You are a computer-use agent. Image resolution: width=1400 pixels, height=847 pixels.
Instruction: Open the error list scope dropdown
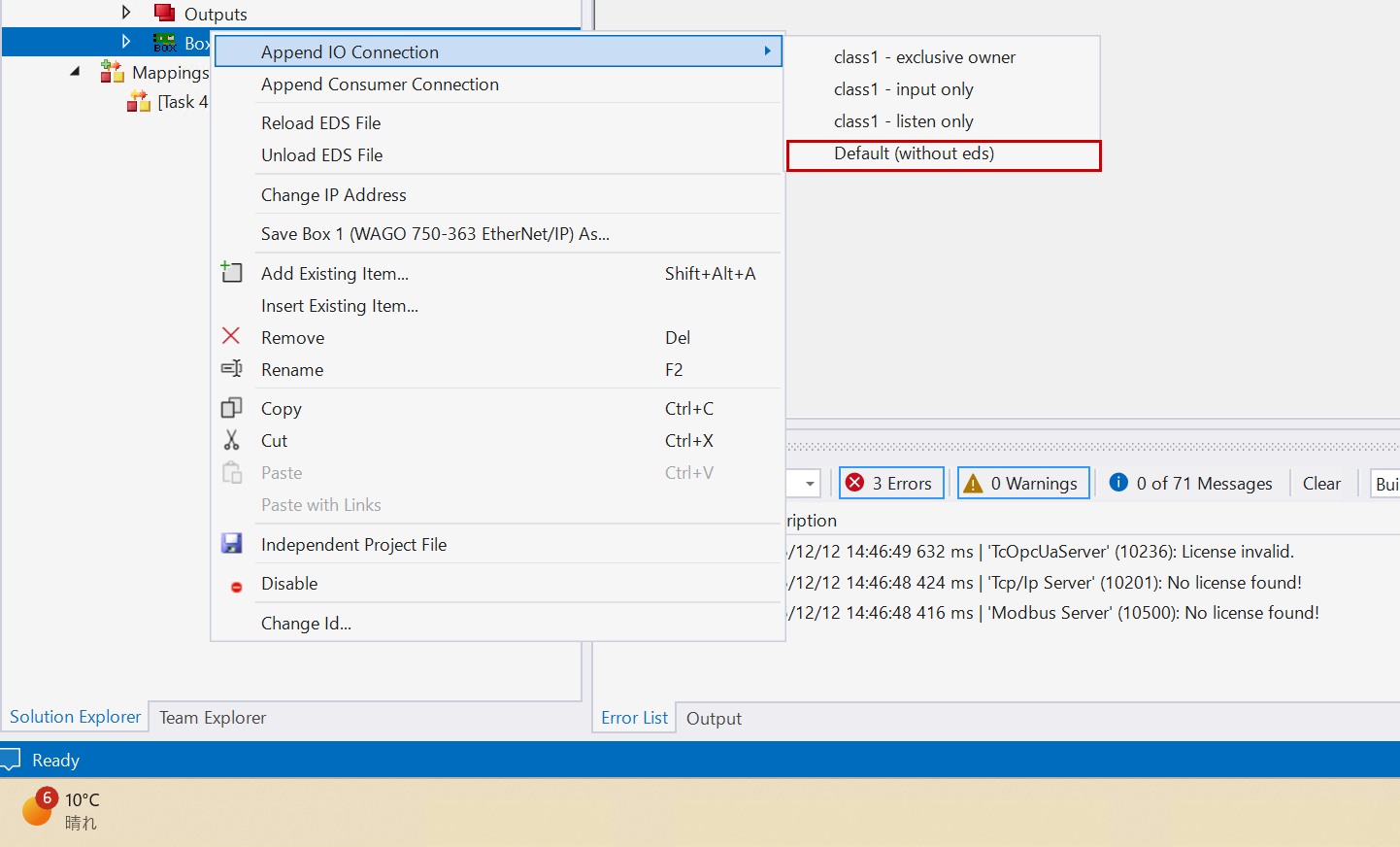(x=809, y=483)
